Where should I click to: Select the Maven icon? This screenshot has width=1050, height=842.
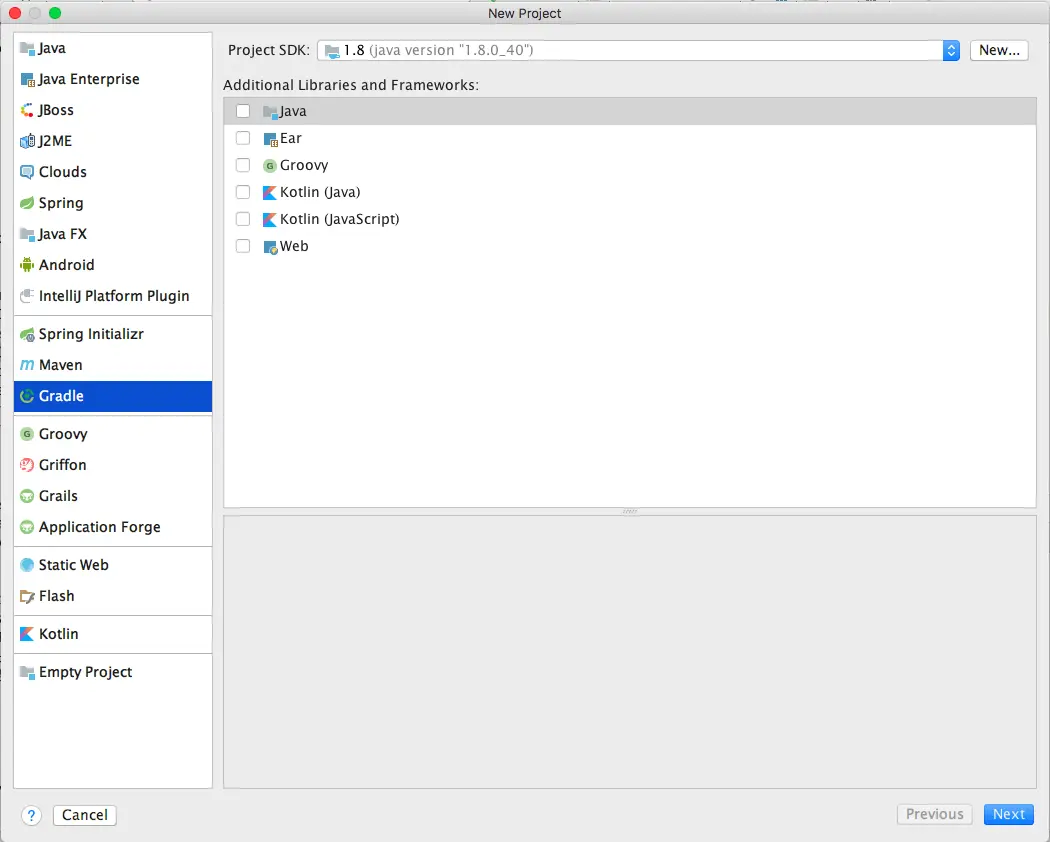tap(27, 365)
